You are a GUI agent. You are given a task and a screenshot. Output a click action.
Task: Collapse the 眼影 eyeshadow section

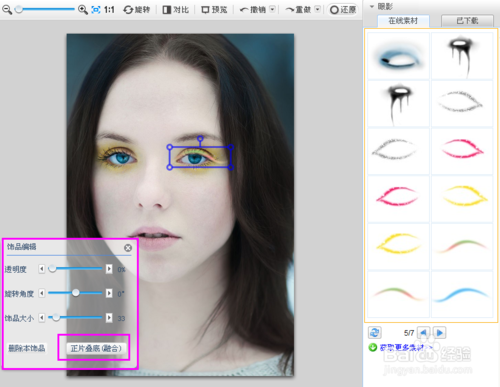tap(372, 6)
